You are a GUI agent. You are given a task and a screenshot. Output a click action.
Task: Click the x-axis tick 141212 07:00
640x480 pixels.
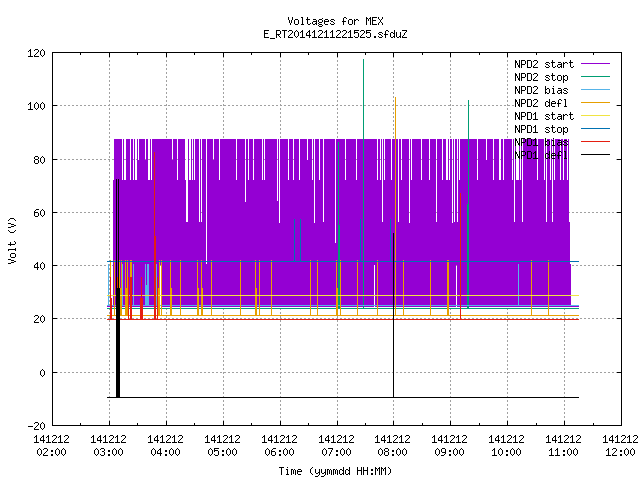[336, 446]
